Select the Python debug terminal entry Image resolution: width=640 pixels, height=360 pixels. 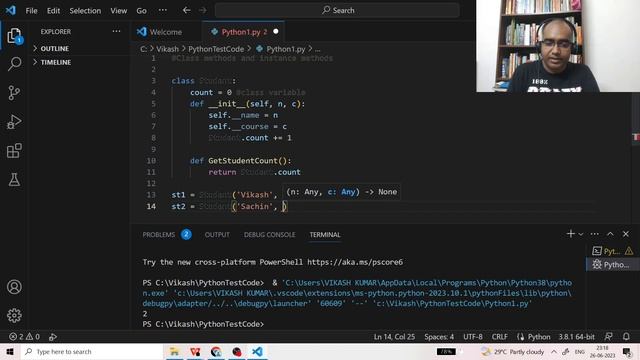pyautogui.click(x=613, y=264)
